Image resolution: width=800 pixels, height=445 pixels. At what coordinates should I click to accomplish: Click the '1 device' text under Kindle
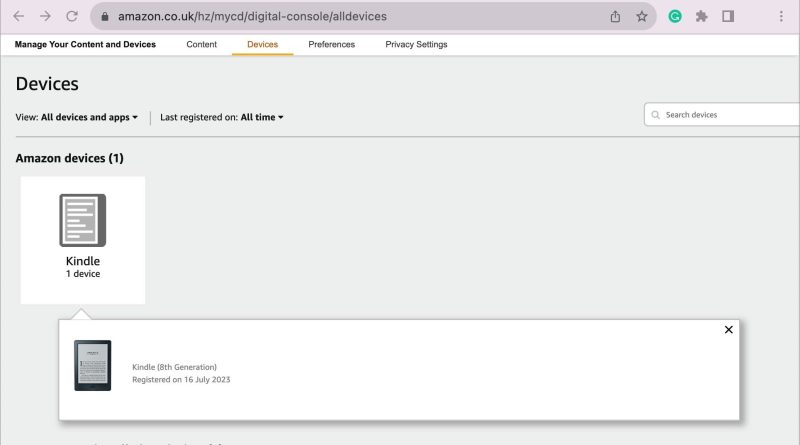[x=83, y=274]
